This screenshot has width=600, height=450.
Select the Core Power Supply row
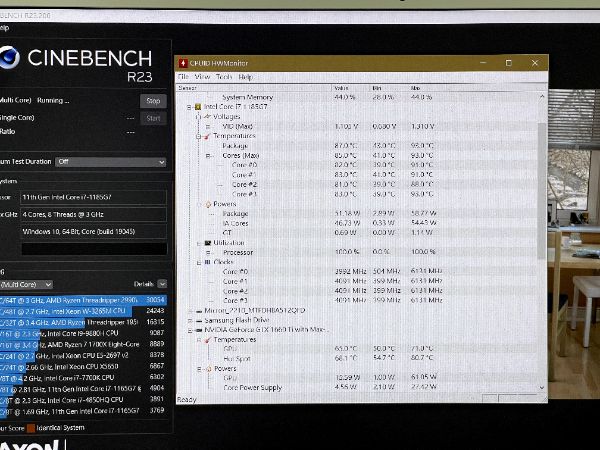356,388
